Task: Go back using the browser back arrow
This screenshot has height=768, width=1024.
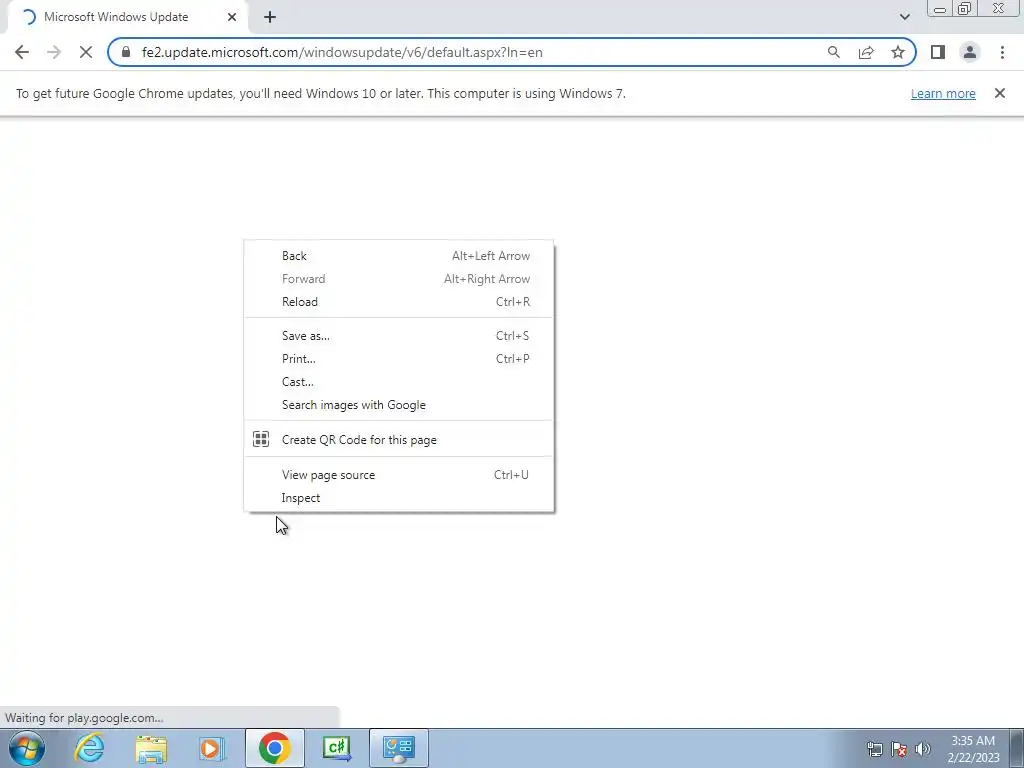Action: click(22, 52)
